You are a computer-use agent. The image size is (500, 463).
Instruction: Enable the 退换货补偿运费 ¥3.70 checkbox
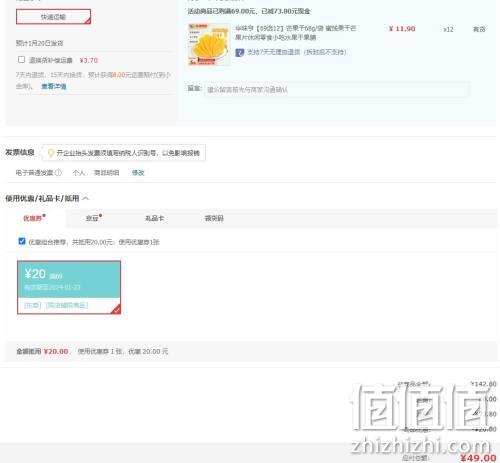point(22,60)
